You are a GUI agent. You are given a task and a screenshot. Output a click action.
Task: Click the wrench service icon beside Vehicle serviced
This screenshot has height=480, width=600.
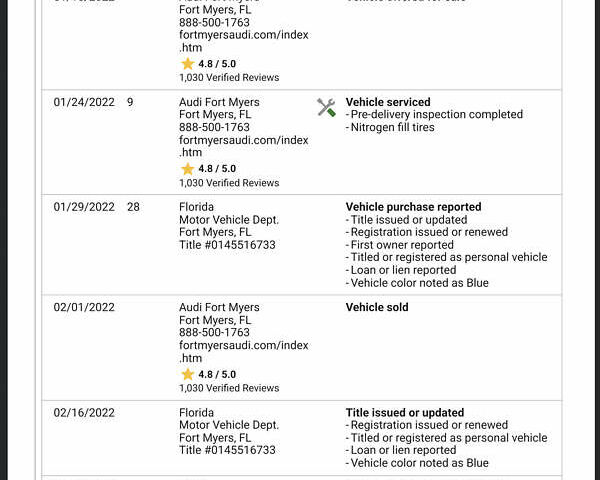click(x=326, y=108)
